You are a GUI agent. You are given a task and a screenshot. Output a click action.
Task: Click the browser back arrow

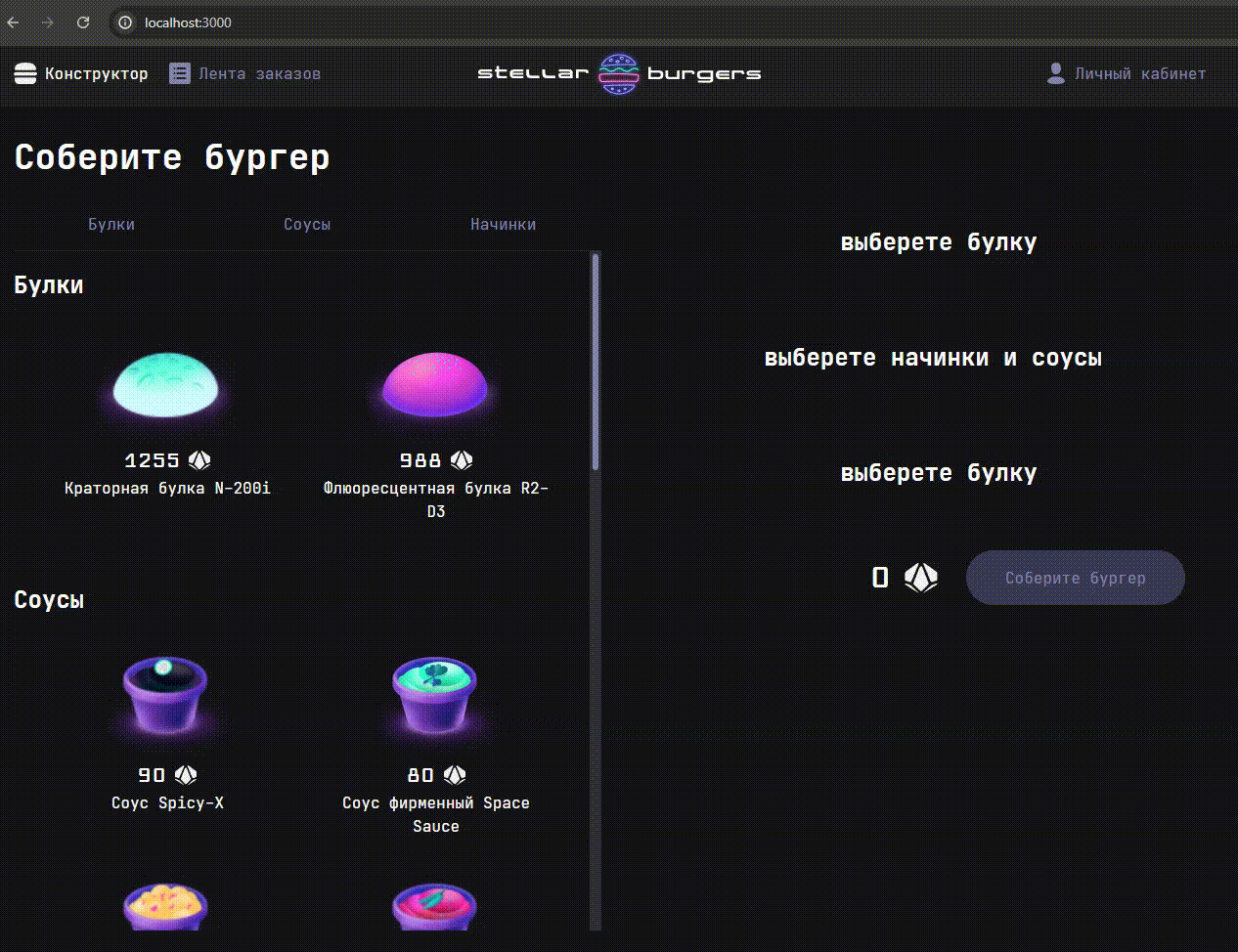click(x=13, y=22)
